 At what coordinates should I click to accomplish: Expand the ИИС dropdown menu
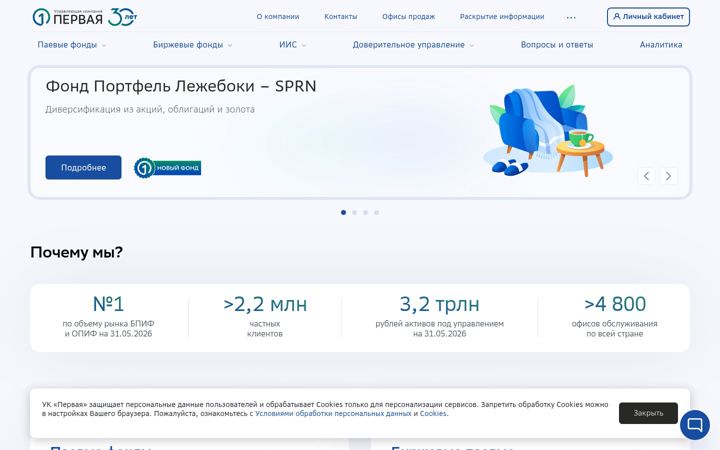pos(292,45)
